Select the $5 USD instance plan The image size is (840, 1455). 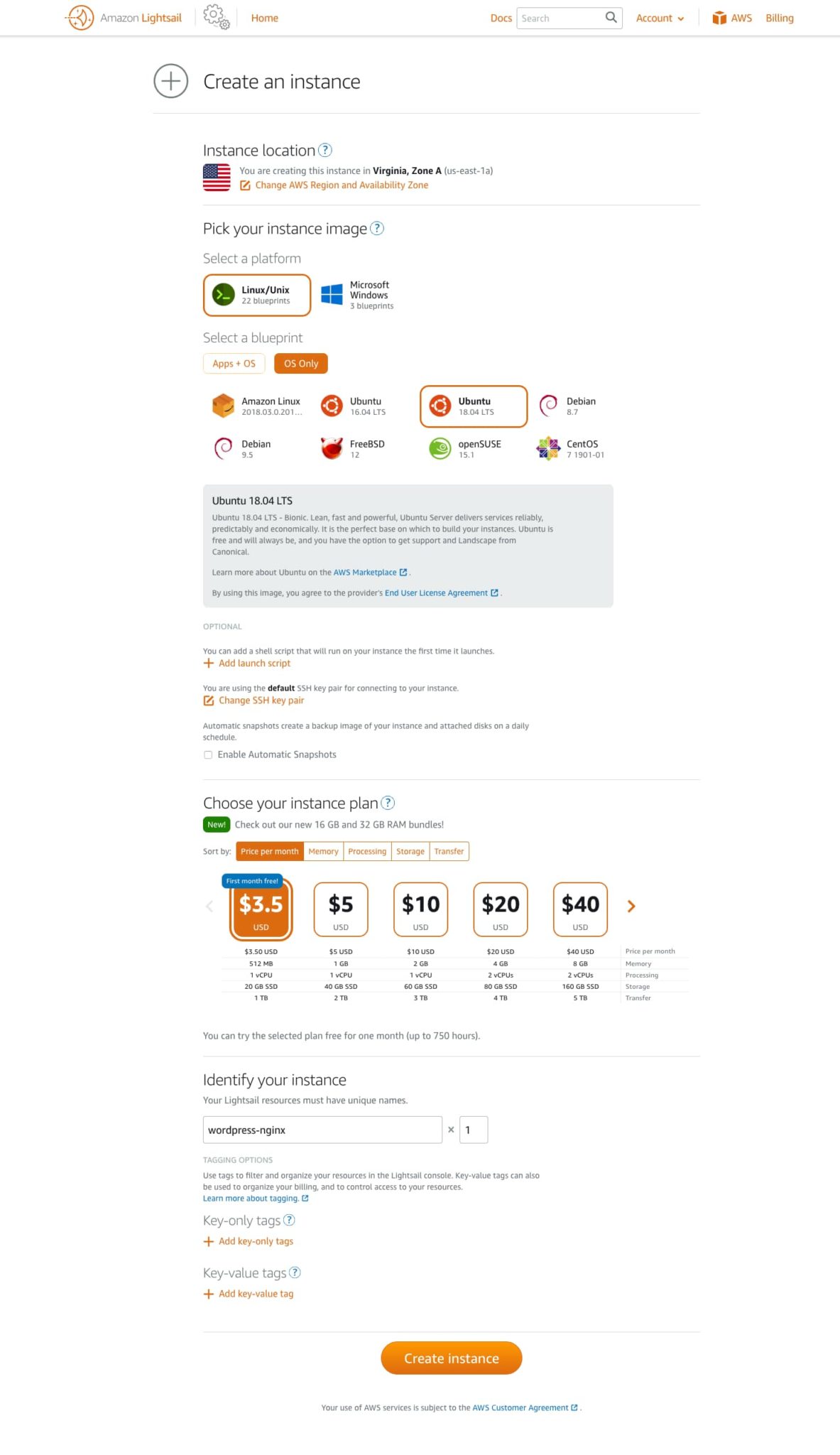[x=342, y=909]
